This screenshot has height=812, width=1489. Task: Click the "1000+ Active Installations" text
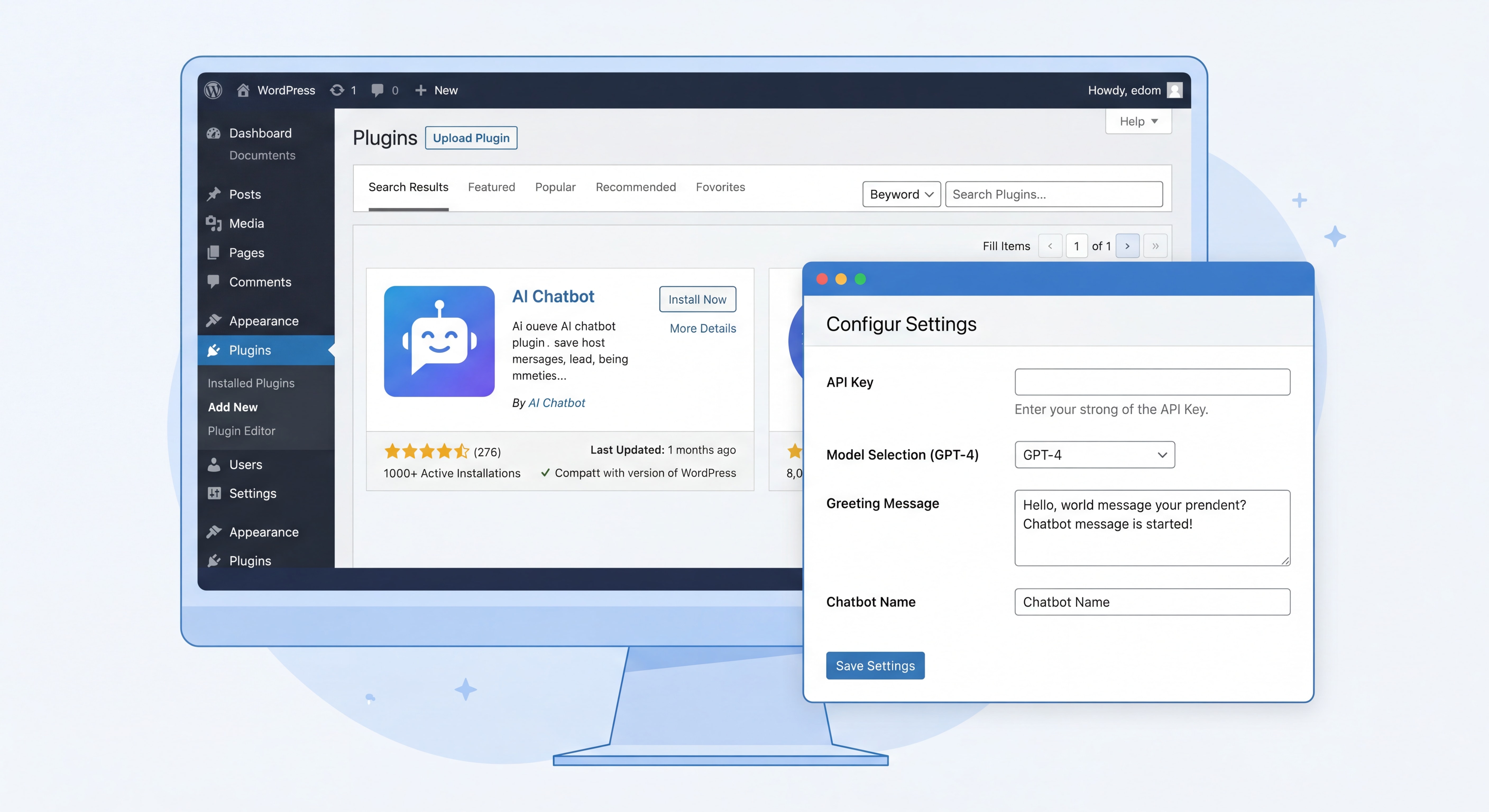[452, 473]
